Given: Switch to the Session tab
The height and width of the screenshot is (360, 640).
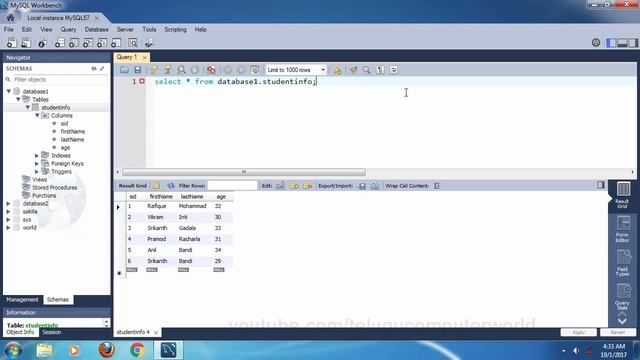Looking at the screenshot, I should click(x=52, y=332).
